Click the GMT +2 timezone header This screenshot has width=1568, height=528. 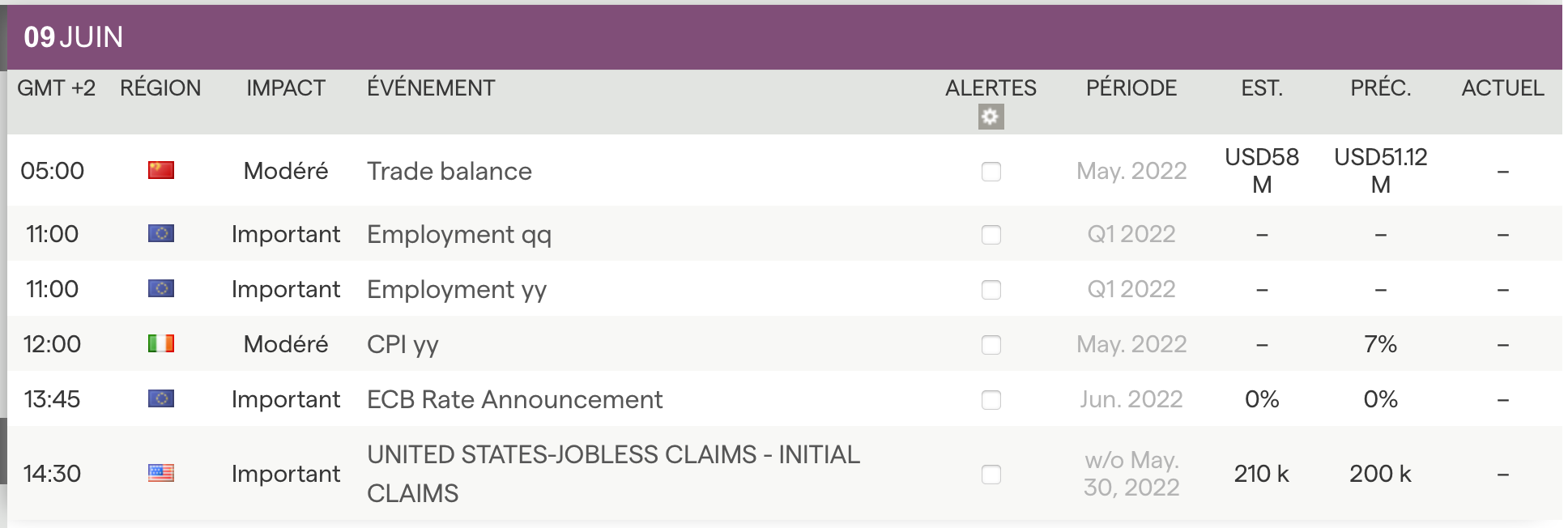tap(56, 88)
